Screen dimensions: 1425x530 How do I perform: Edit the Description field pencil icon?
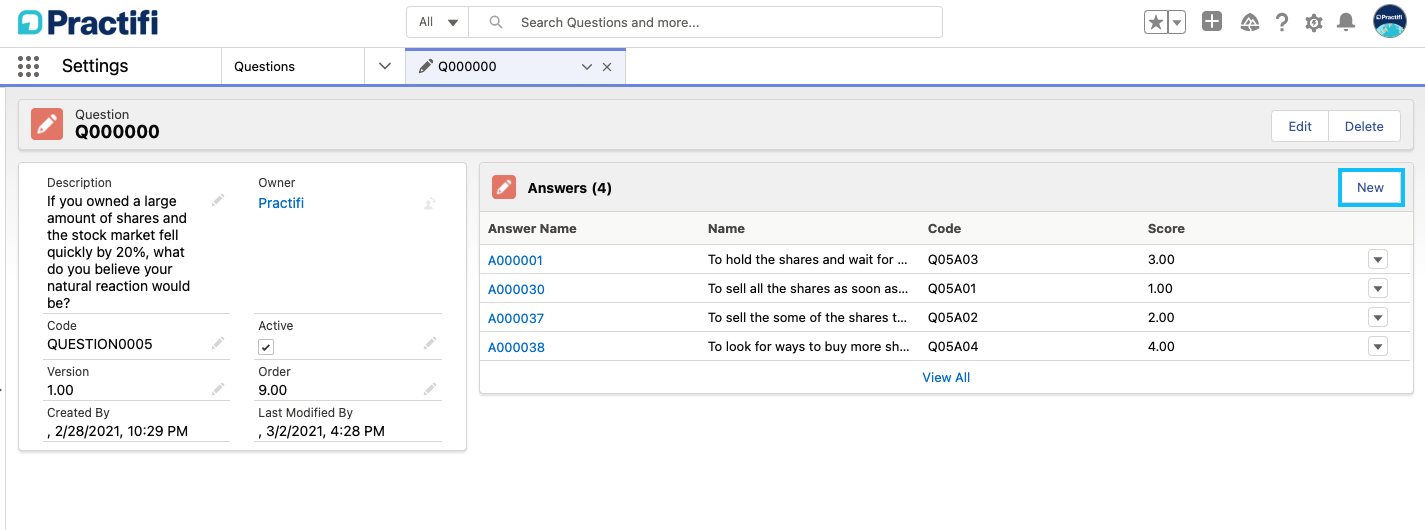coord(218,201)
